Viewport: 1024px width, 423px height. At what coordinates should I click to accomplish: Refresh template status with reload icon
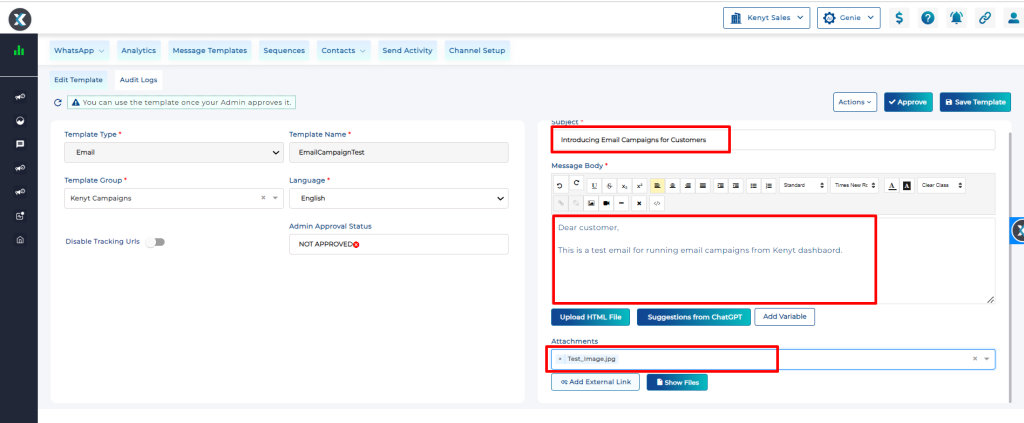click(57, 102)
